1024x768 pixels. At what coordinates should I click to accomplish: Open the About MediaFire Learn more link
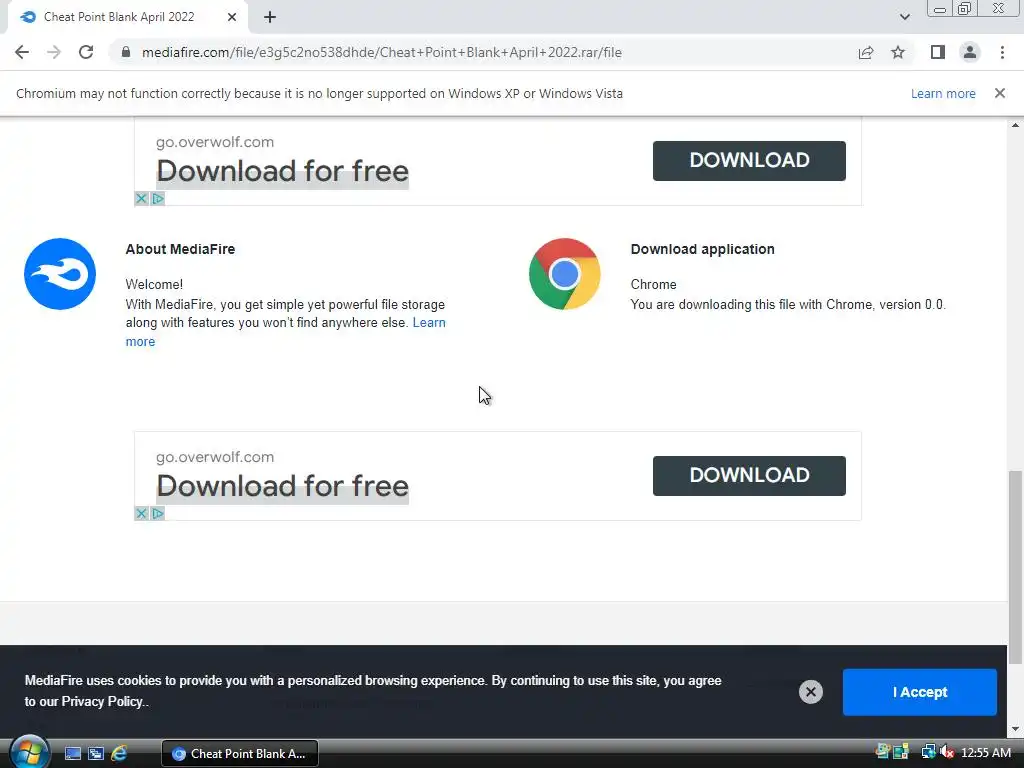[x=429, y=323]
